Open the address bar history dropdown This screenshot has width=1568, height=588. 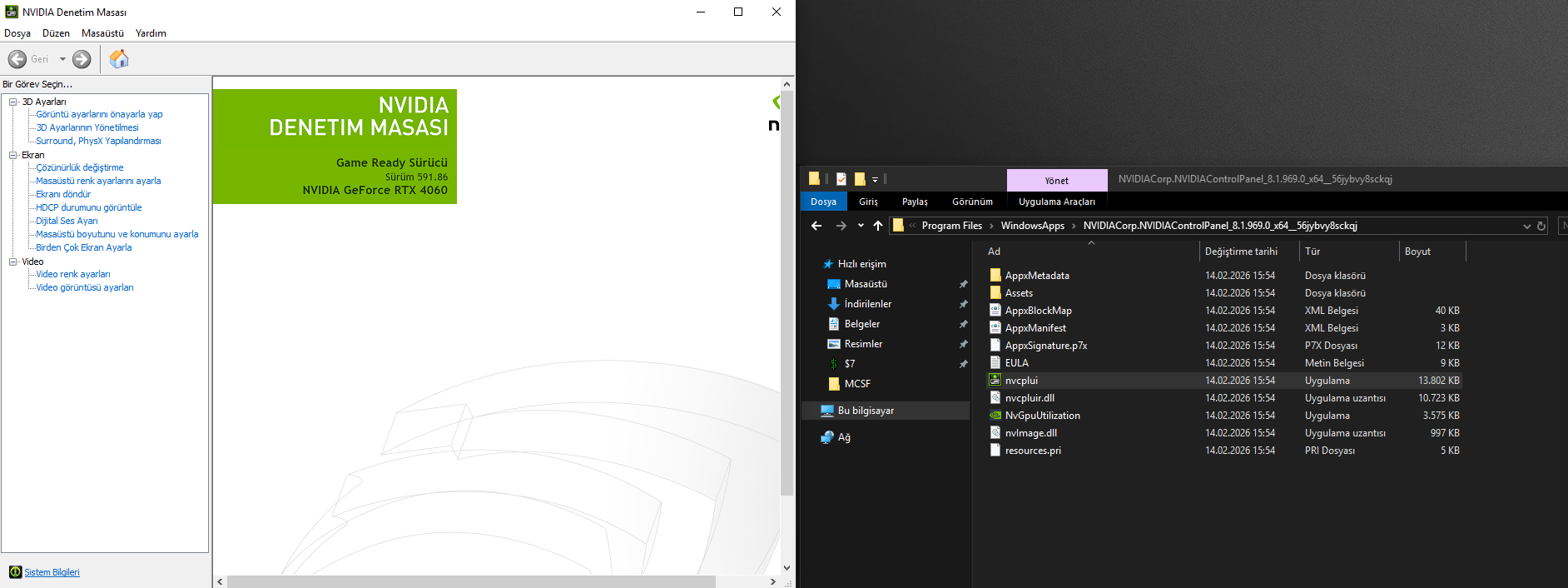[1526, 226]
